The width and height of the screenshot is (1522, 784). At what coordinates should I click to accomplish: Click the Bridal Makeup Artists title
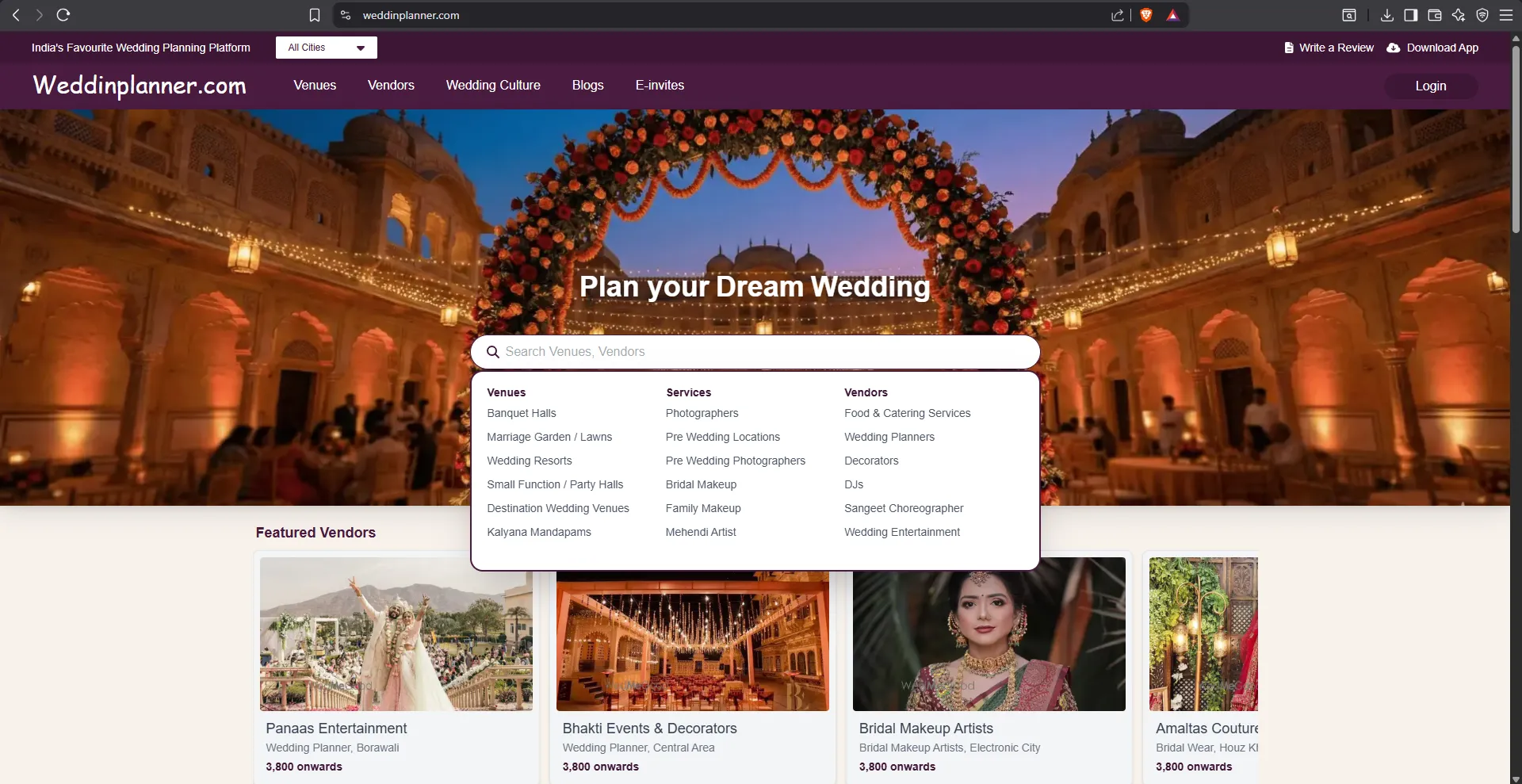(926, 729)
